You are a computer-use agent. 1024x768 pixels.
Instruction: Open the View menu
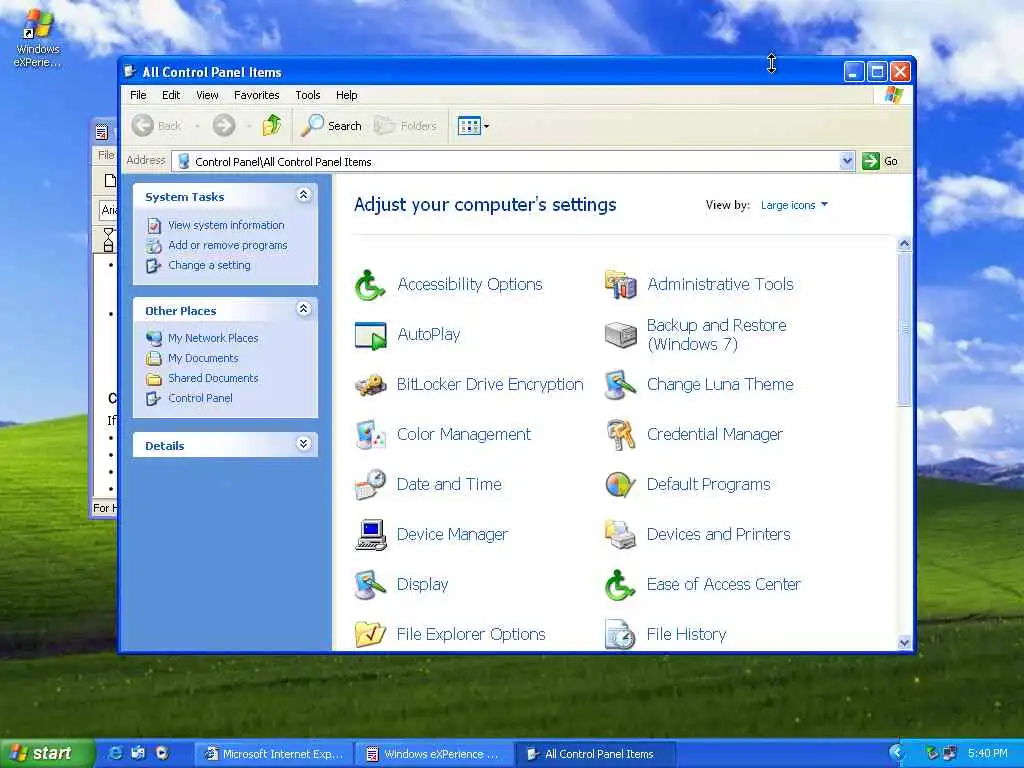pos(207,95)
